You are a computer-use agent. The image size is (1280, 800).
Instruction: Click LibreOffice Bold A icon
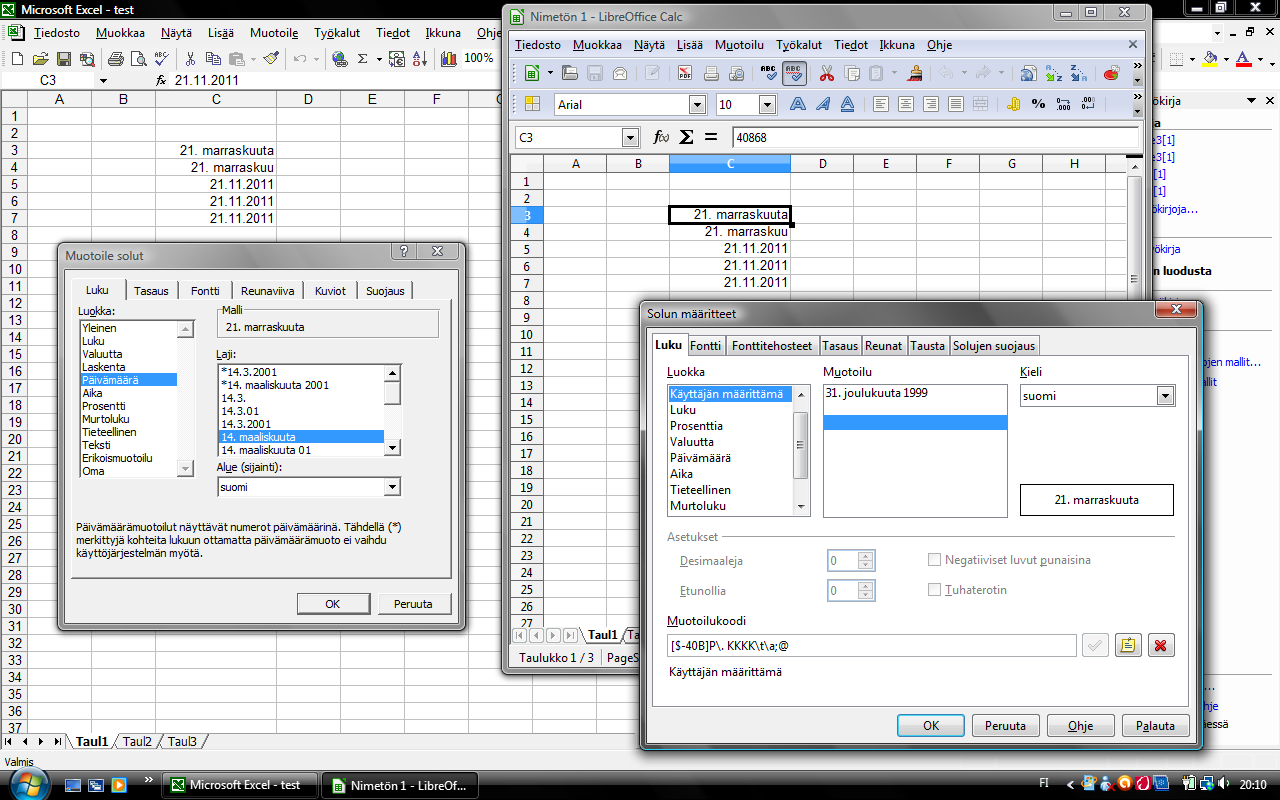(797, 104)
